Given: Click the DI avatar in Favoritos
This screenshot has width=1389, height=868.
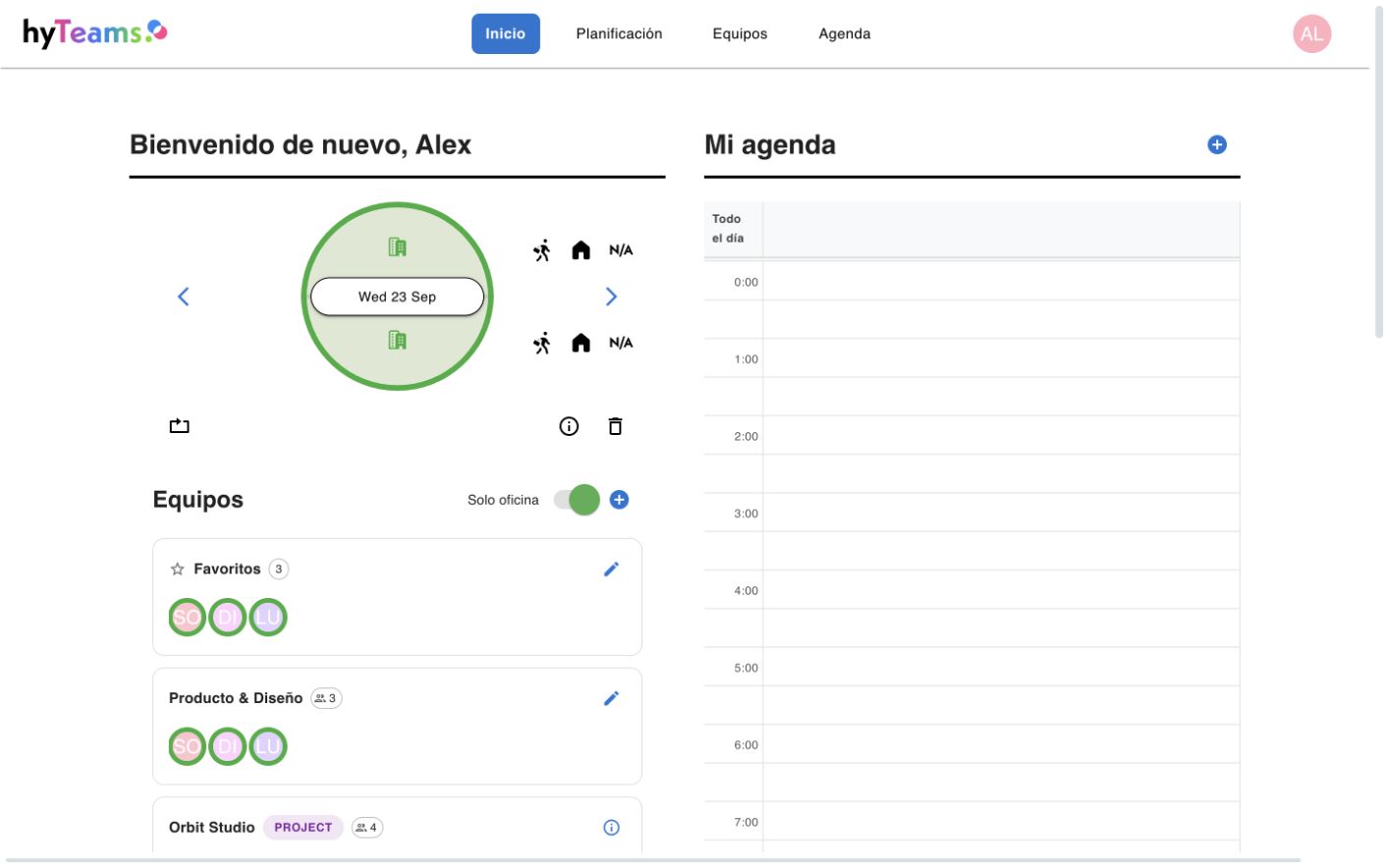Looking at the screenshot, I should click(227, 618).
